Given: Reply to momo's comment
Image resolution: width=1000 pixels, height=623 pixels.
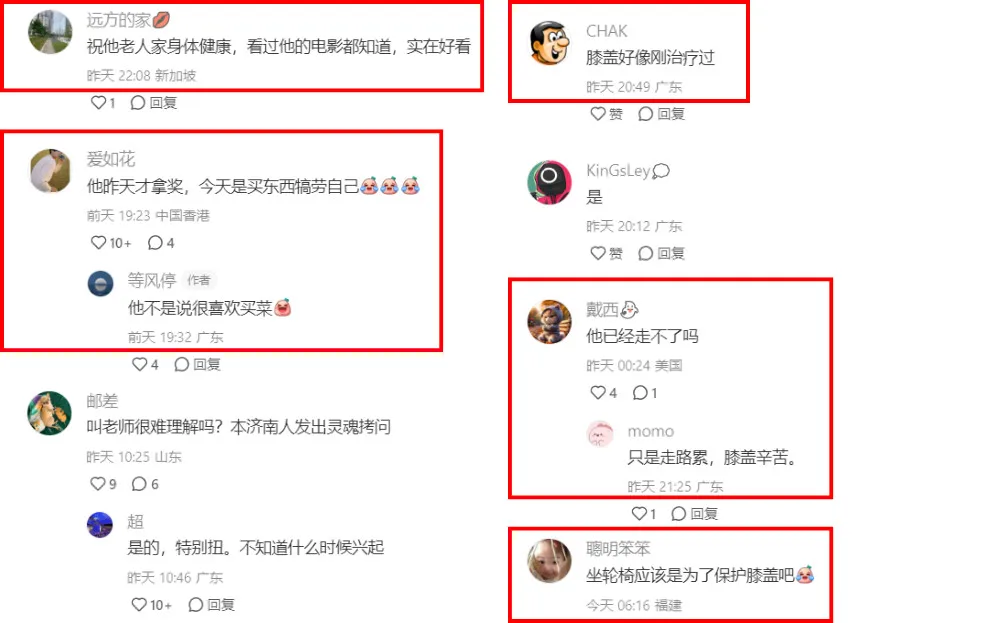Looking at the screenshot, I should (695, 513).
